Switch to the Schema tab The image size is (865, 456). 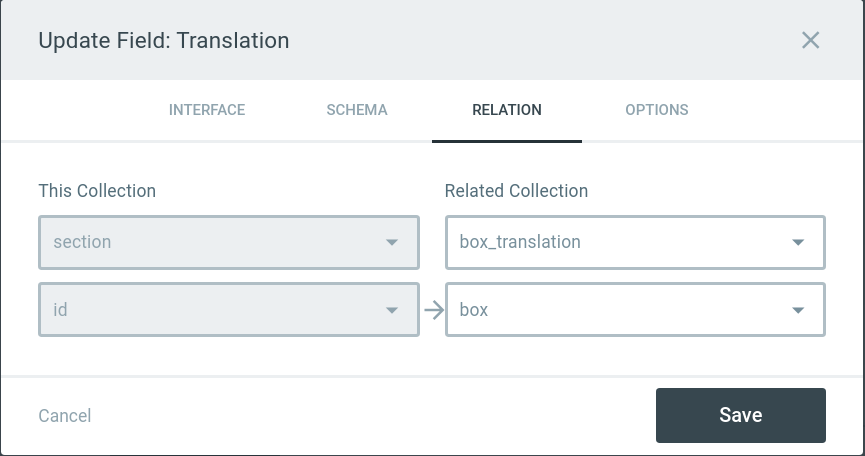[357, 110]
